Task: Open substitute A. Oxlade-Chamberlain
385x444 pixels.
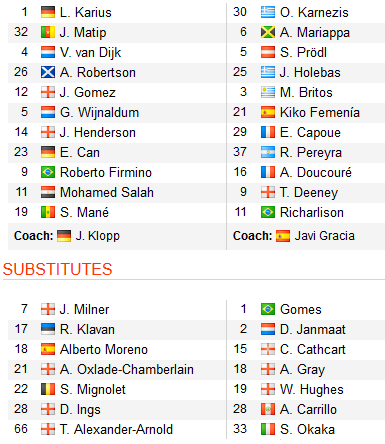Action: pyautogui.click(x=127, y=369)
